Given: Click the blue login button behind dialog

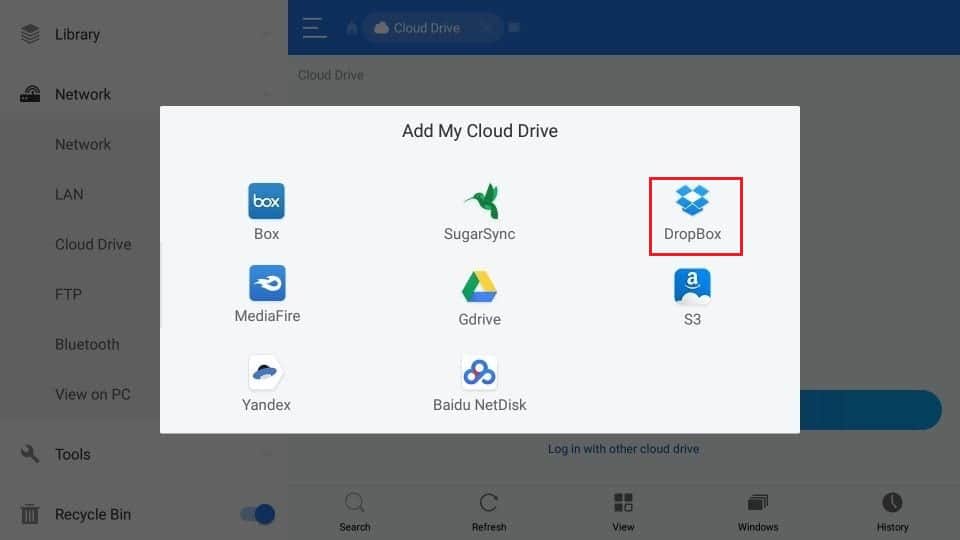Looking at the screenshot, I should (871, 410).
